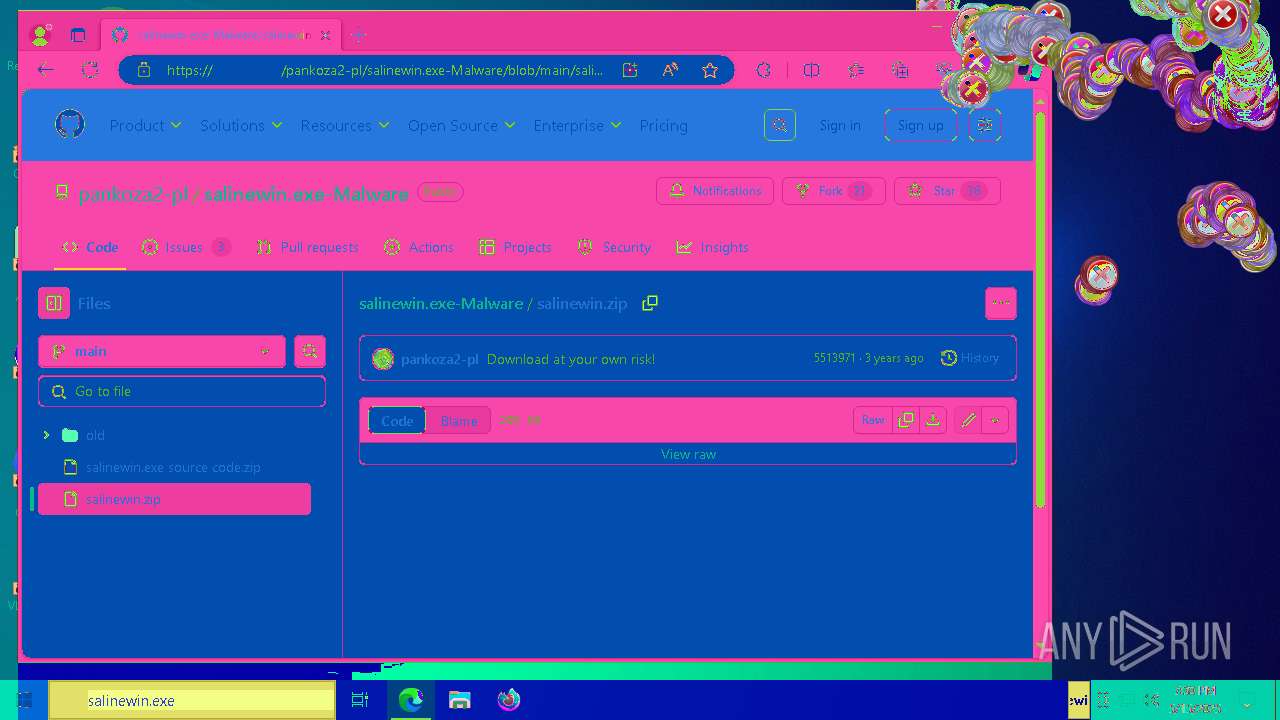Expand the Solutions menu
The image size is (1280, 720).
pos(241,125)
